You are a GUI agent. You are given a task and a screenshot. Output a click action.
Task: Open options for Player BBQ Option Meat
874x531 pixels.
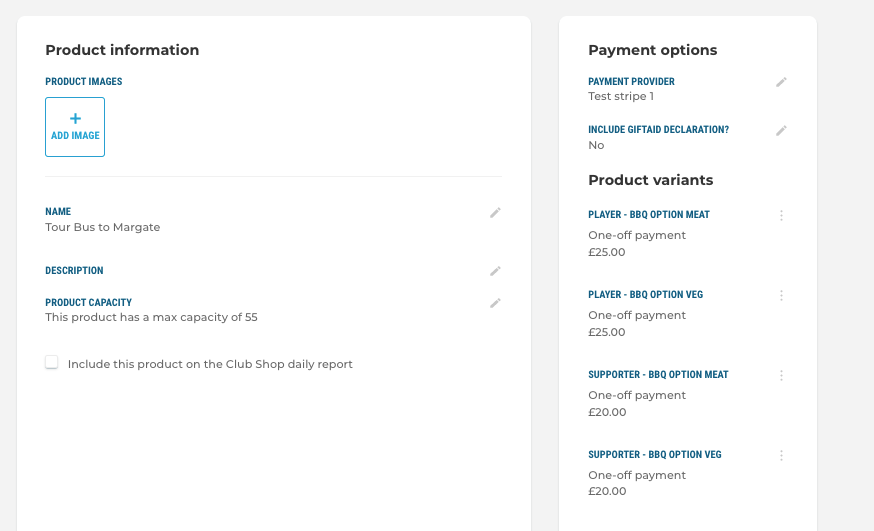coord(781,215)
